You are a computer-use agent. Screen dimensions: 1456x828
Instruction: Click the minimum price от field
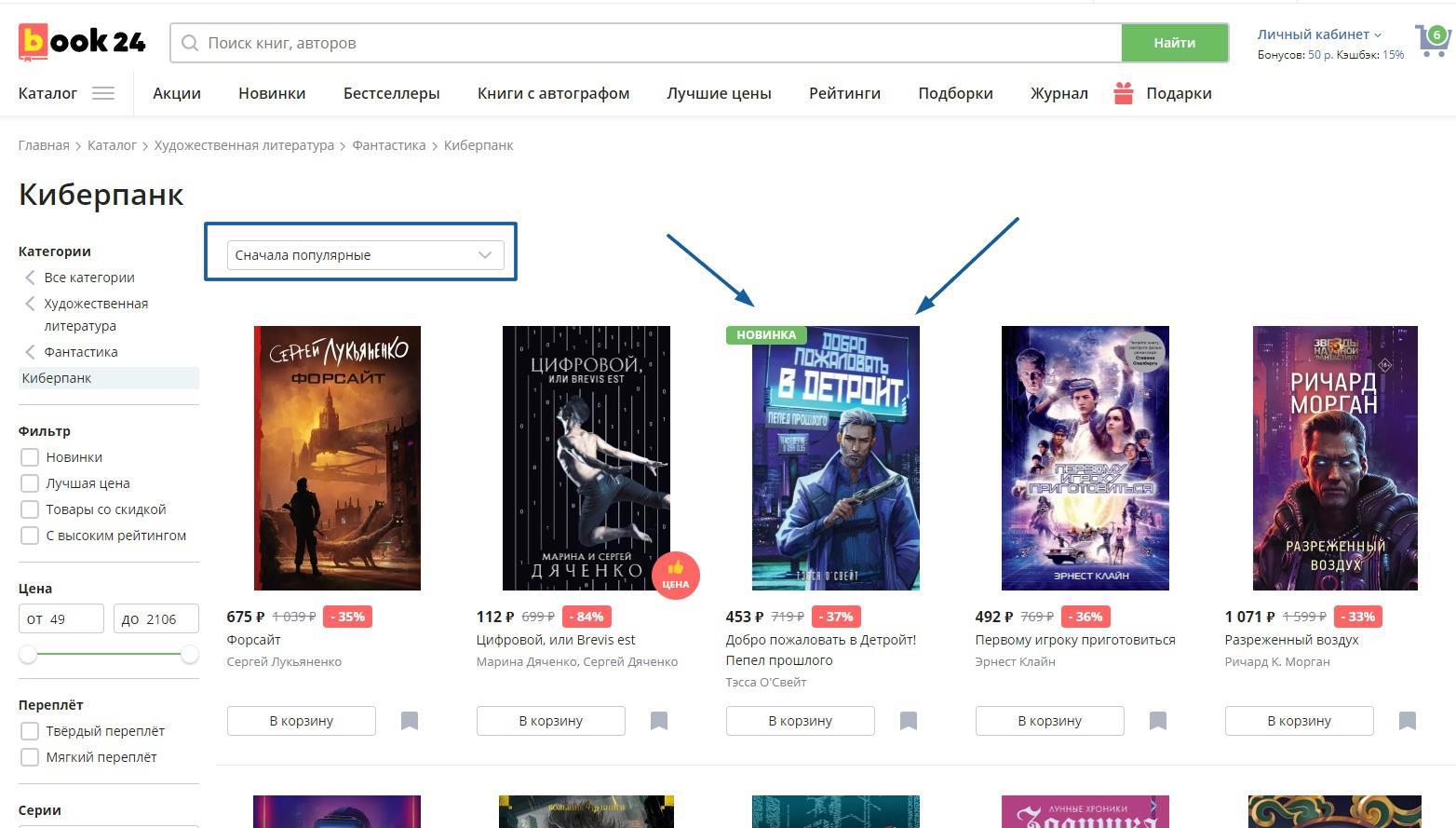(x=61, y=618)
